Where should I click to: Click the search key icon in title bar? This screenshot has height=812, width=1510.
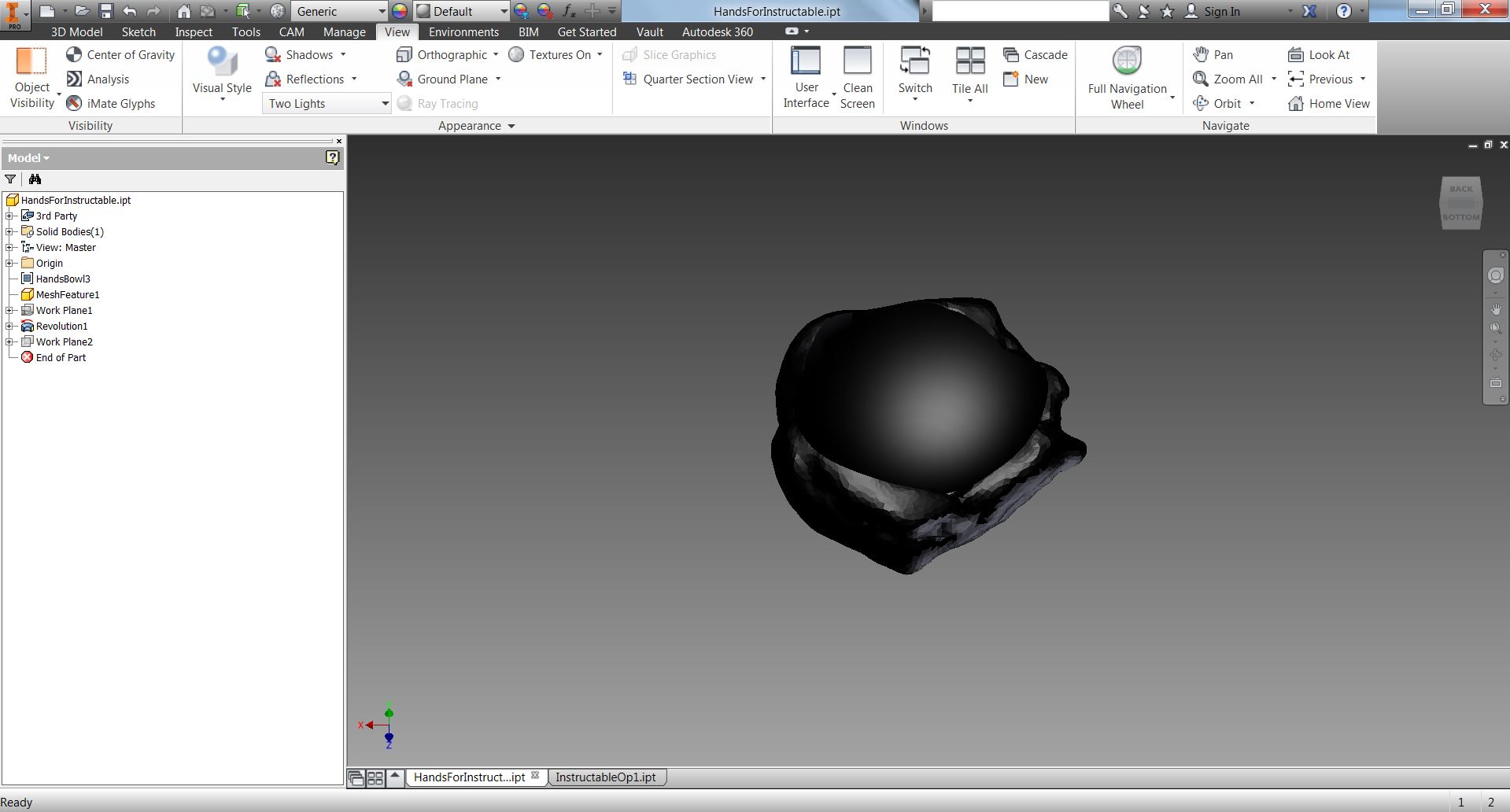1120,11
